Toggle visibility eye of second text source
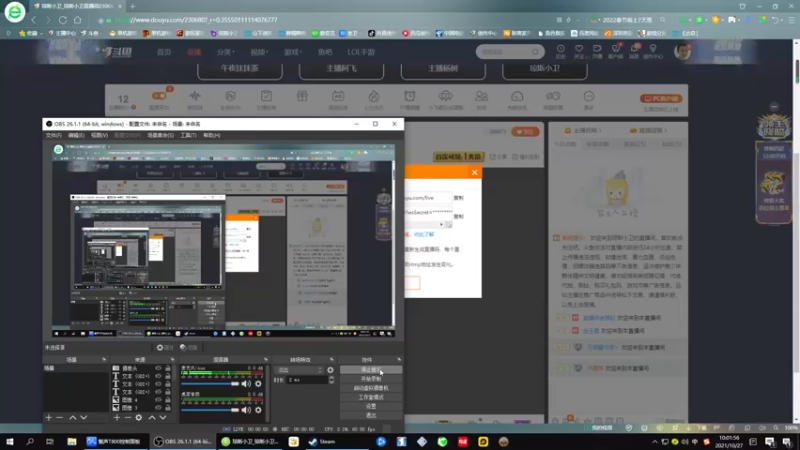The width and height of the screenshot is (800, 450). pyautogui.click(x=158, y=384)
